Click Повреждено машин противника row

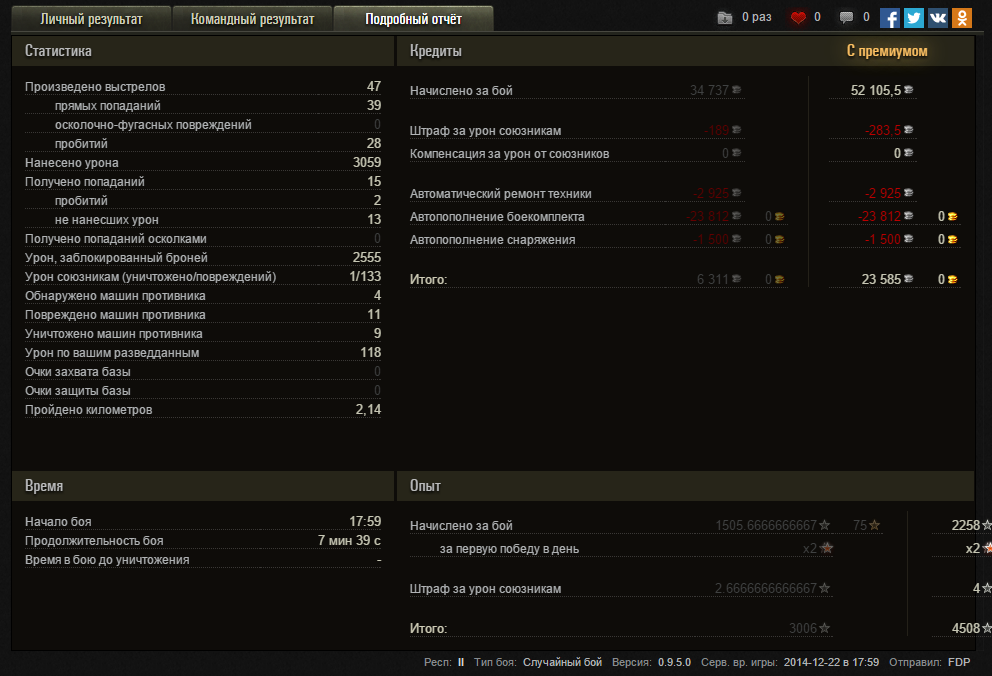pos(202,314)
